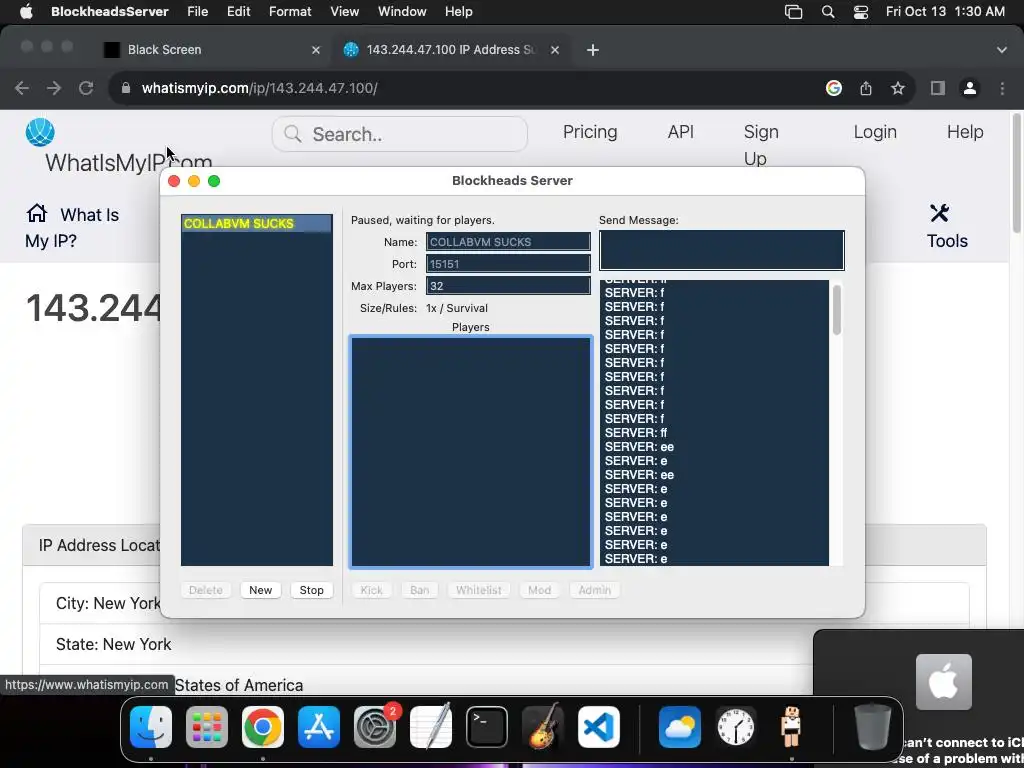Viewport: 1024px width, 768px height.
Task: Click the "SERVER: ff" log line
Action: coord(635,433)
